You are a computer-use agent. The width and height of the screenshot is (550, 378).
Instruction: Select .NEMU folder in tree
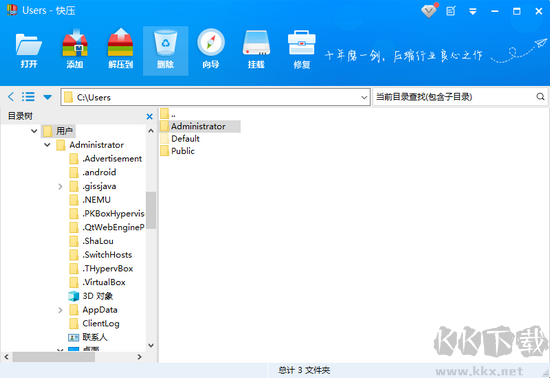[90, 200]
